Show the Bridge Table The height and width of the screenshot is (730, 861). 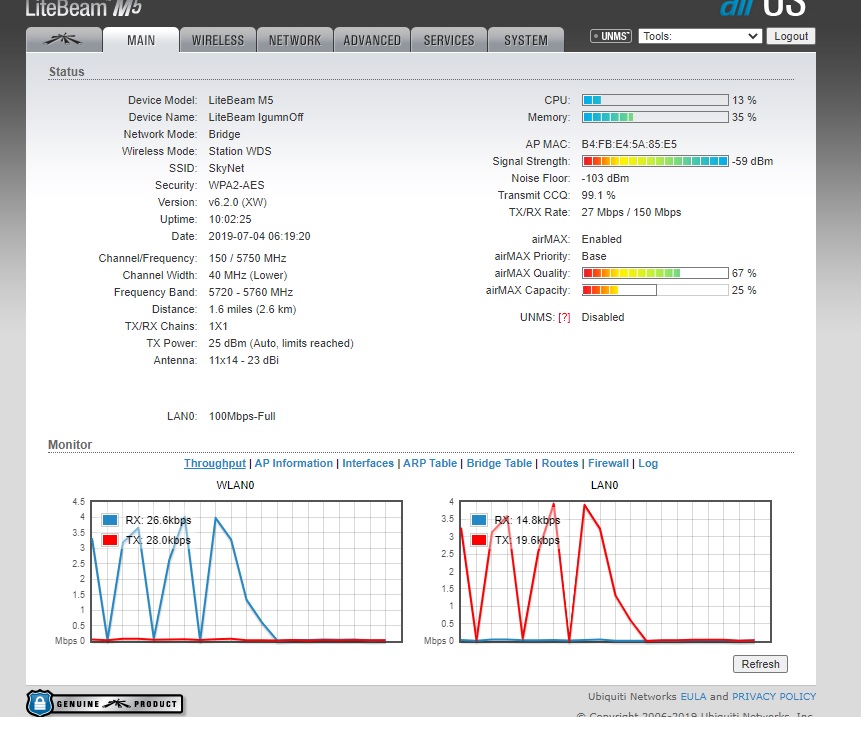499,463
